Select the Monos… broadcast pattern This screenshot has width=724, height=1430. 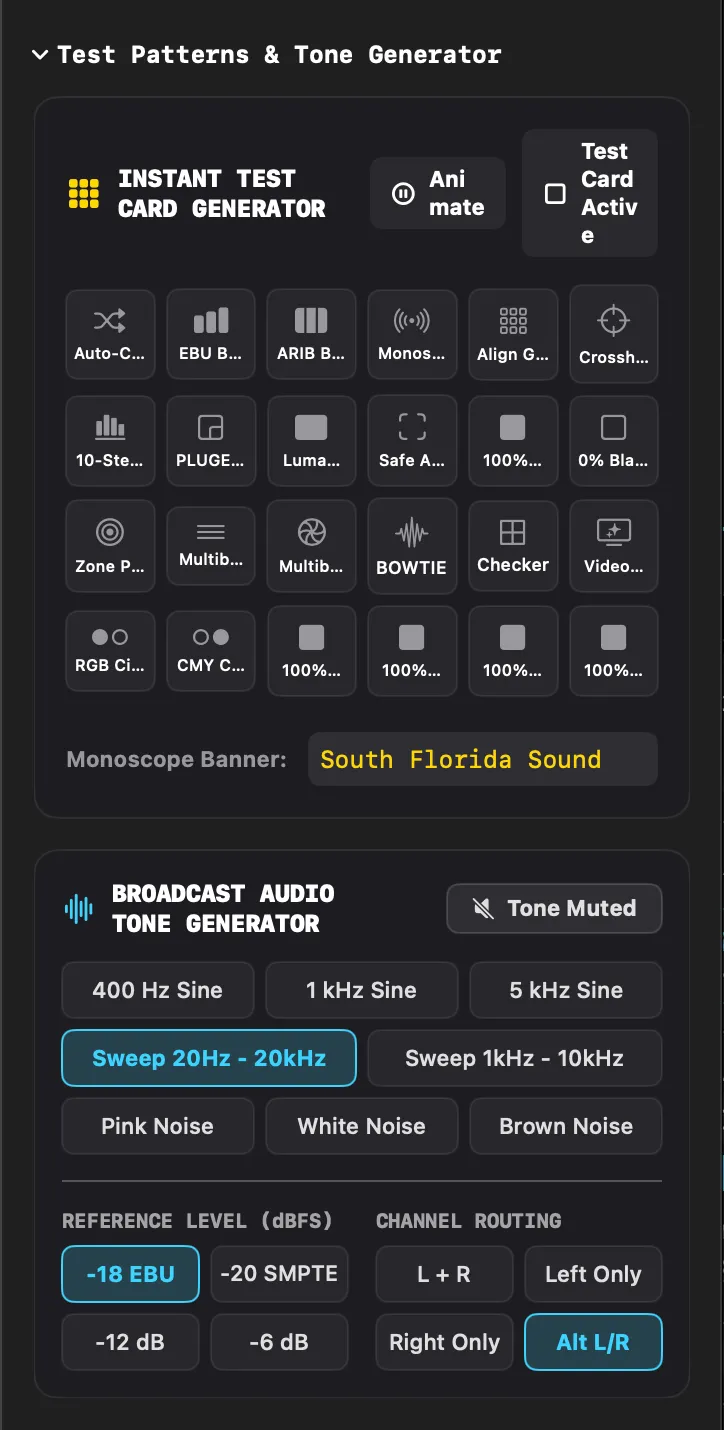point(412,335)
